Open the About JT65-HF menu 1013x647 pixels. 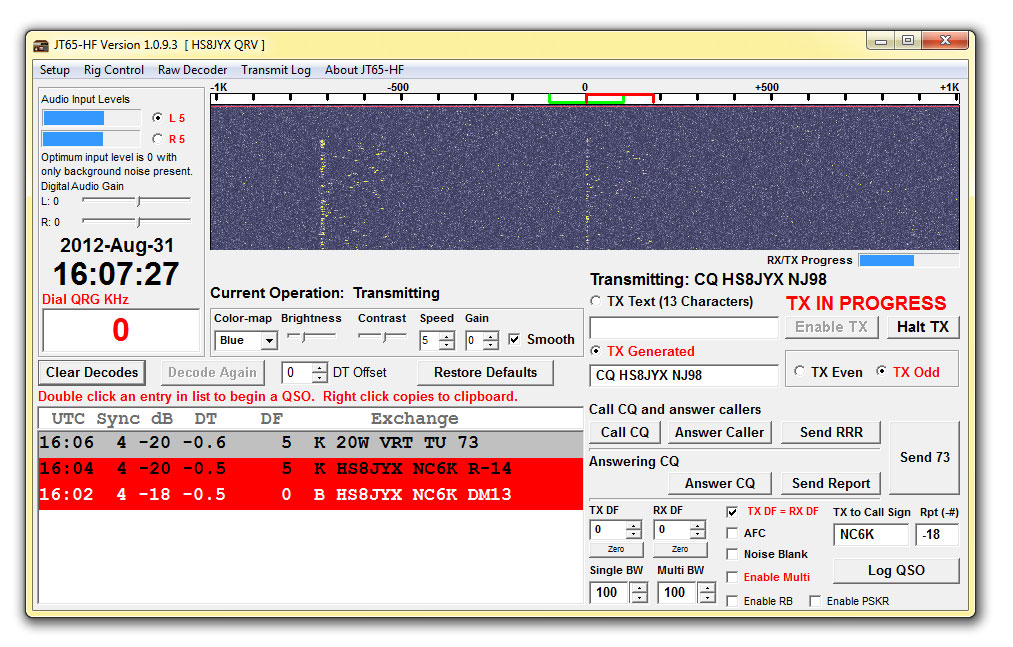pos(364,70)
